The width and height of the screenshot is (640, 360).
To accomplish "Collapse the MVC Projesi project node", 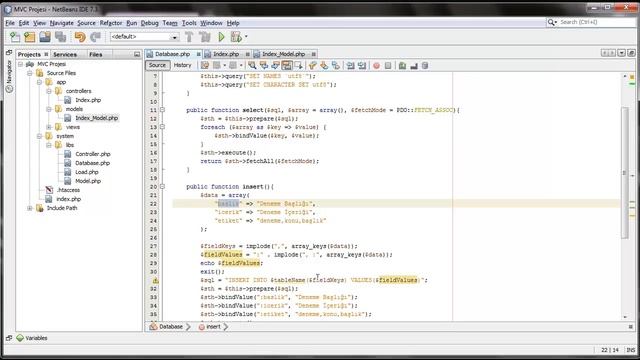I will point(20,64).
